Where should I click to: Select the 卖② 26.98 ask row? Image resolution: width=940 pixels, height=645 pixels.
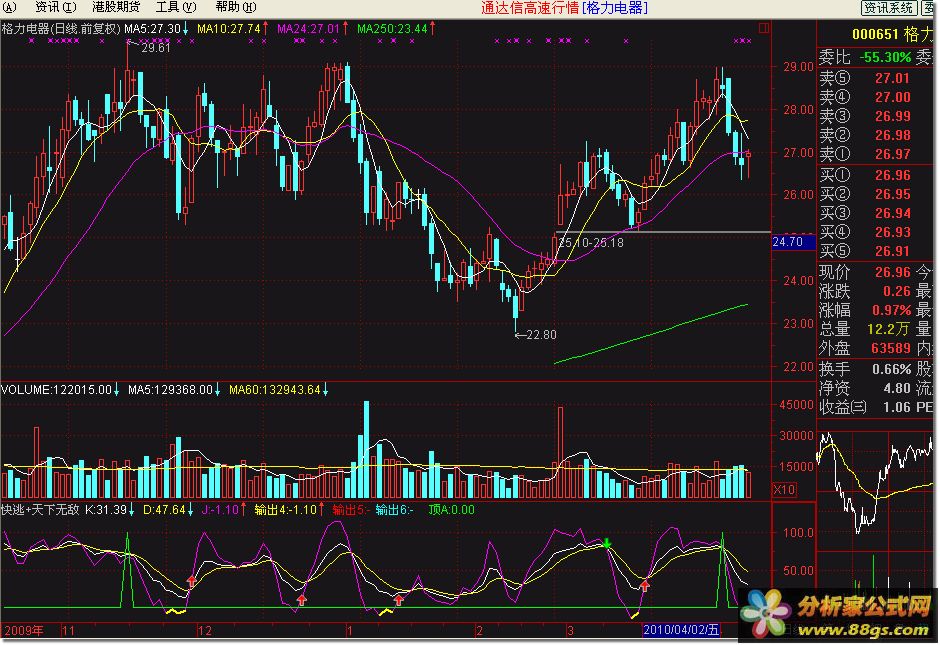[x=864, y=135]
